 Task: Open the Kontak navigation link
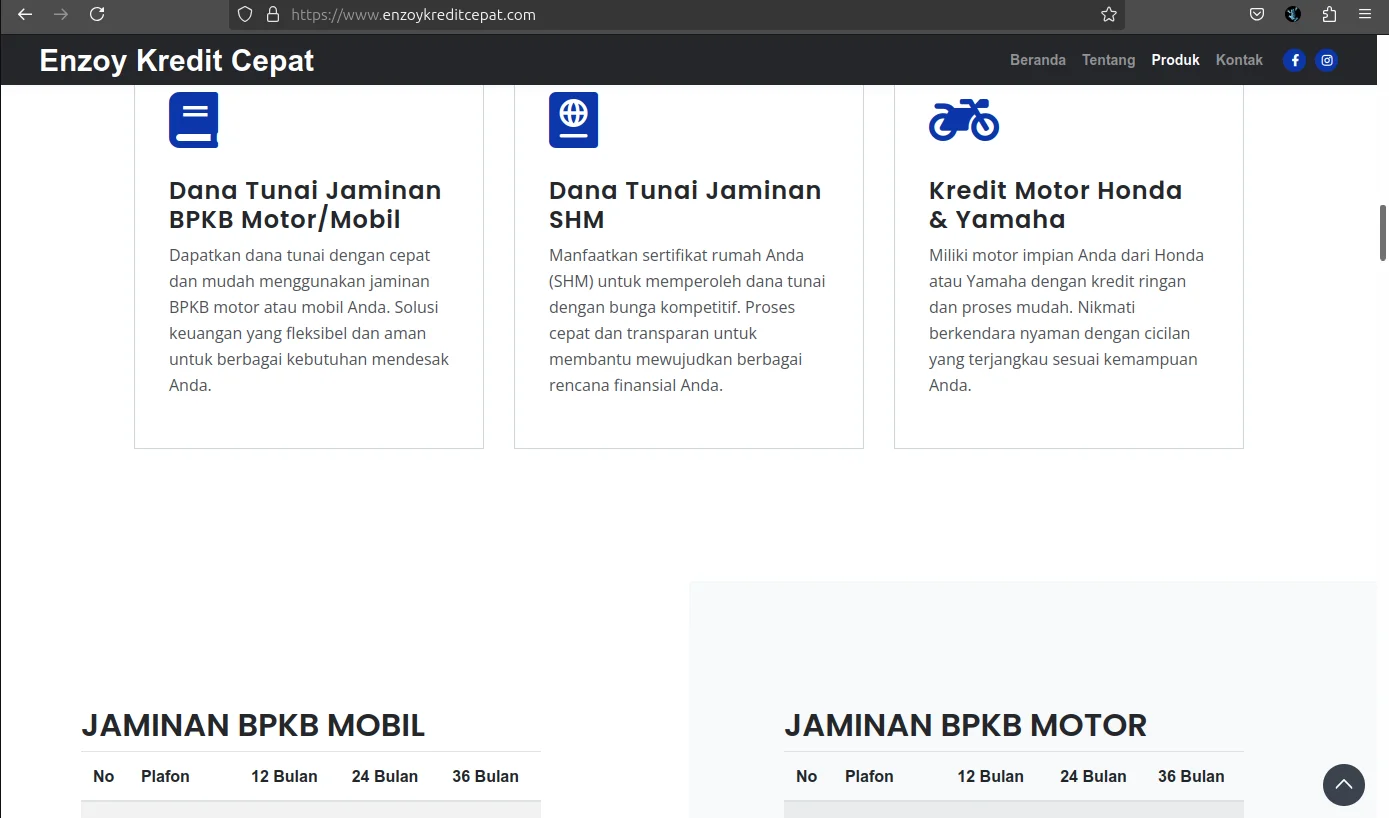1239,60
